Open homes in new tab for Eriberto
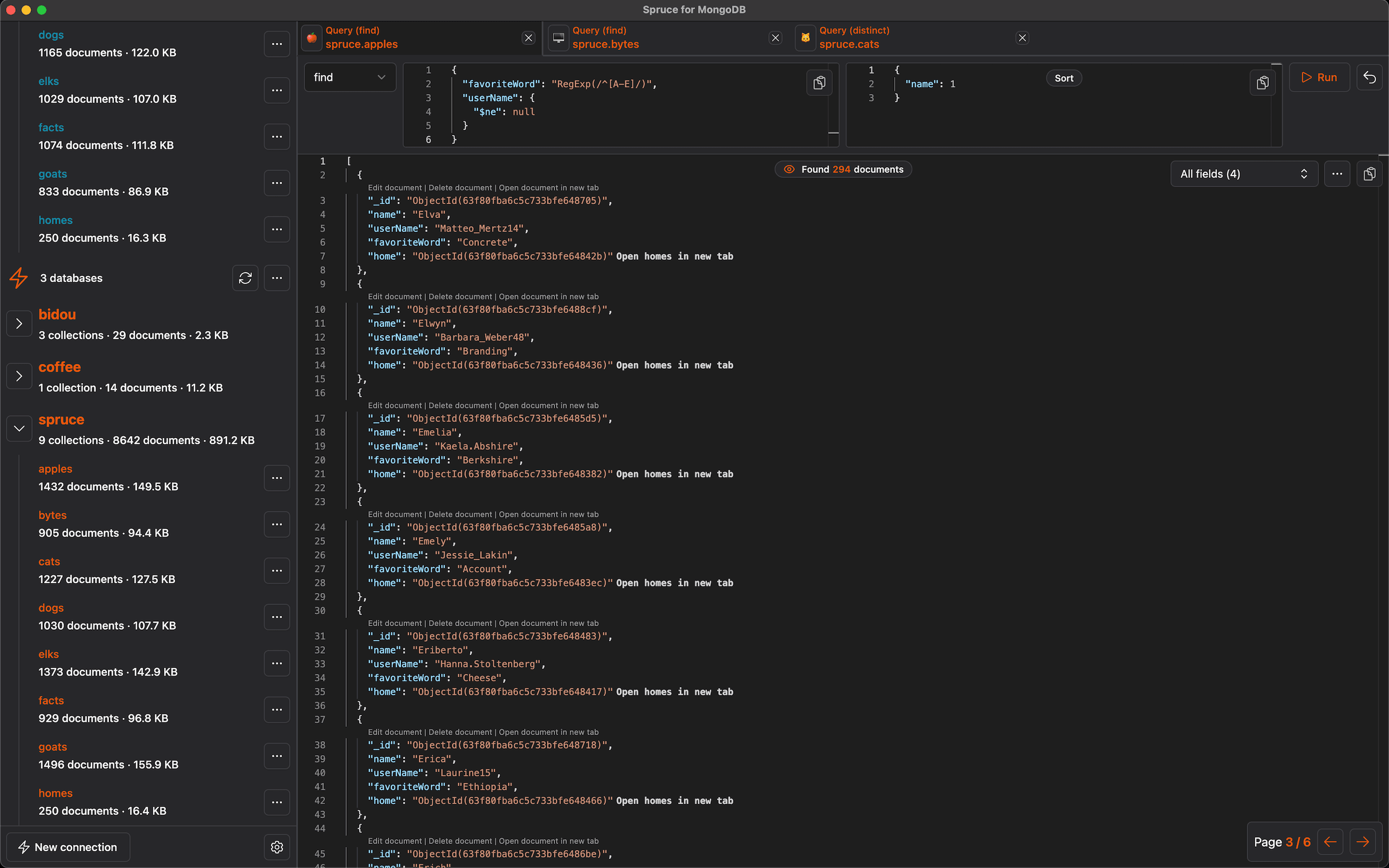Screen dimensions: 1389x868 click(x=674, y=692)
